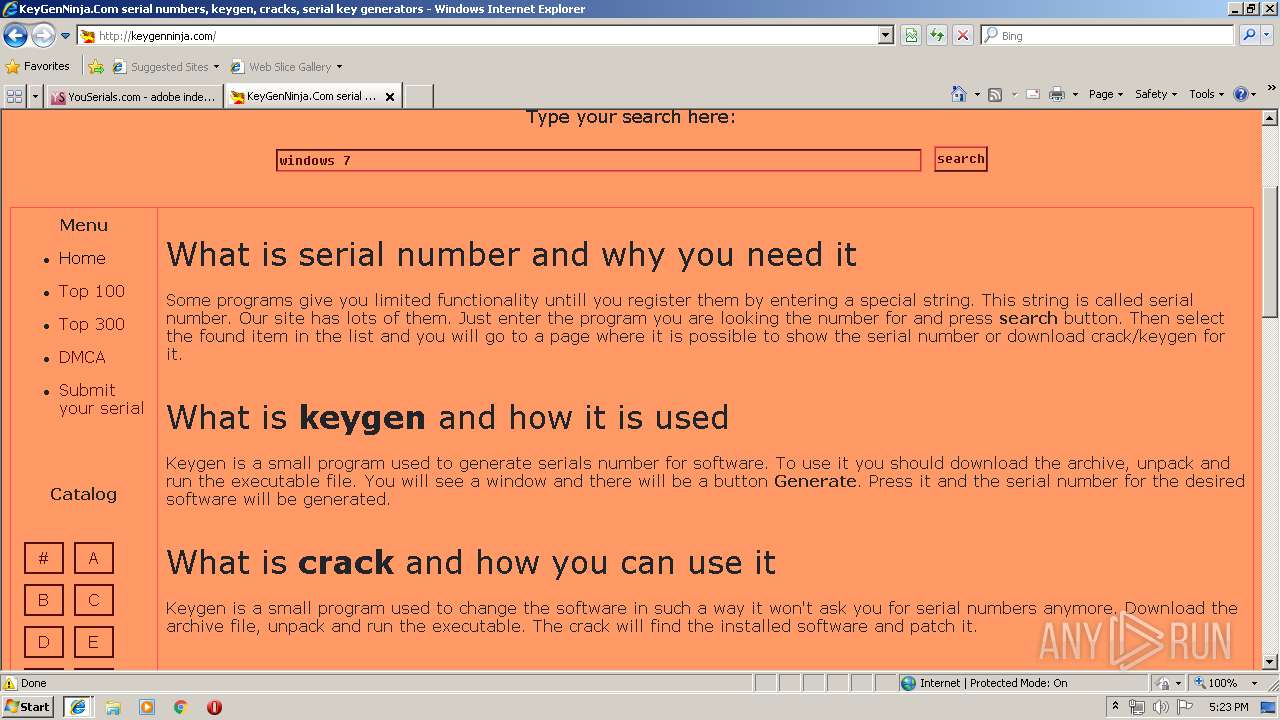Open the Top 300 link

tap(92, 324)
